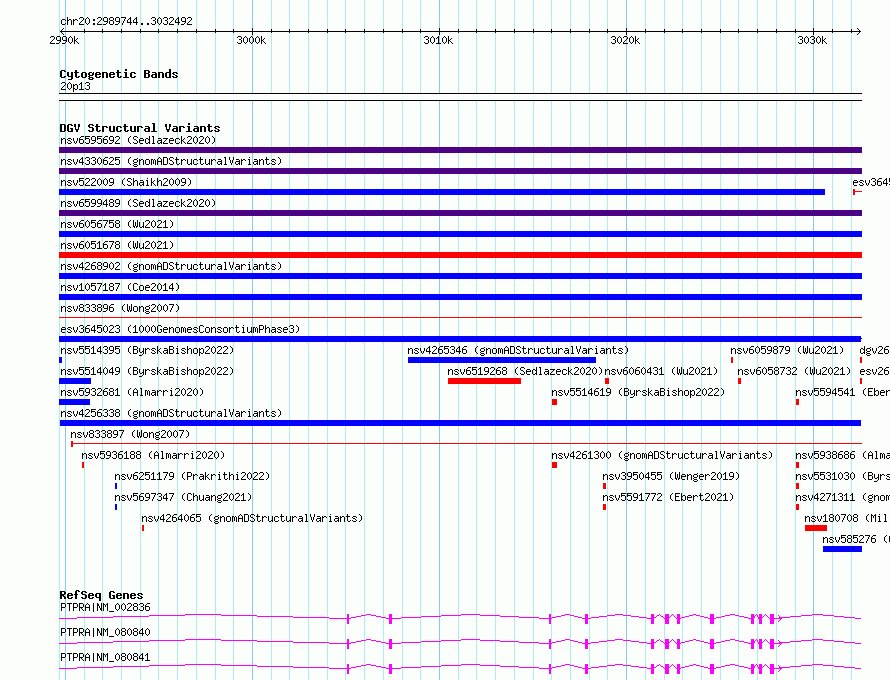Image resolution: width=890 pixels, height=680 pixels.
Task: Open the nsv180708 variant label
Action: click(847, 518)
